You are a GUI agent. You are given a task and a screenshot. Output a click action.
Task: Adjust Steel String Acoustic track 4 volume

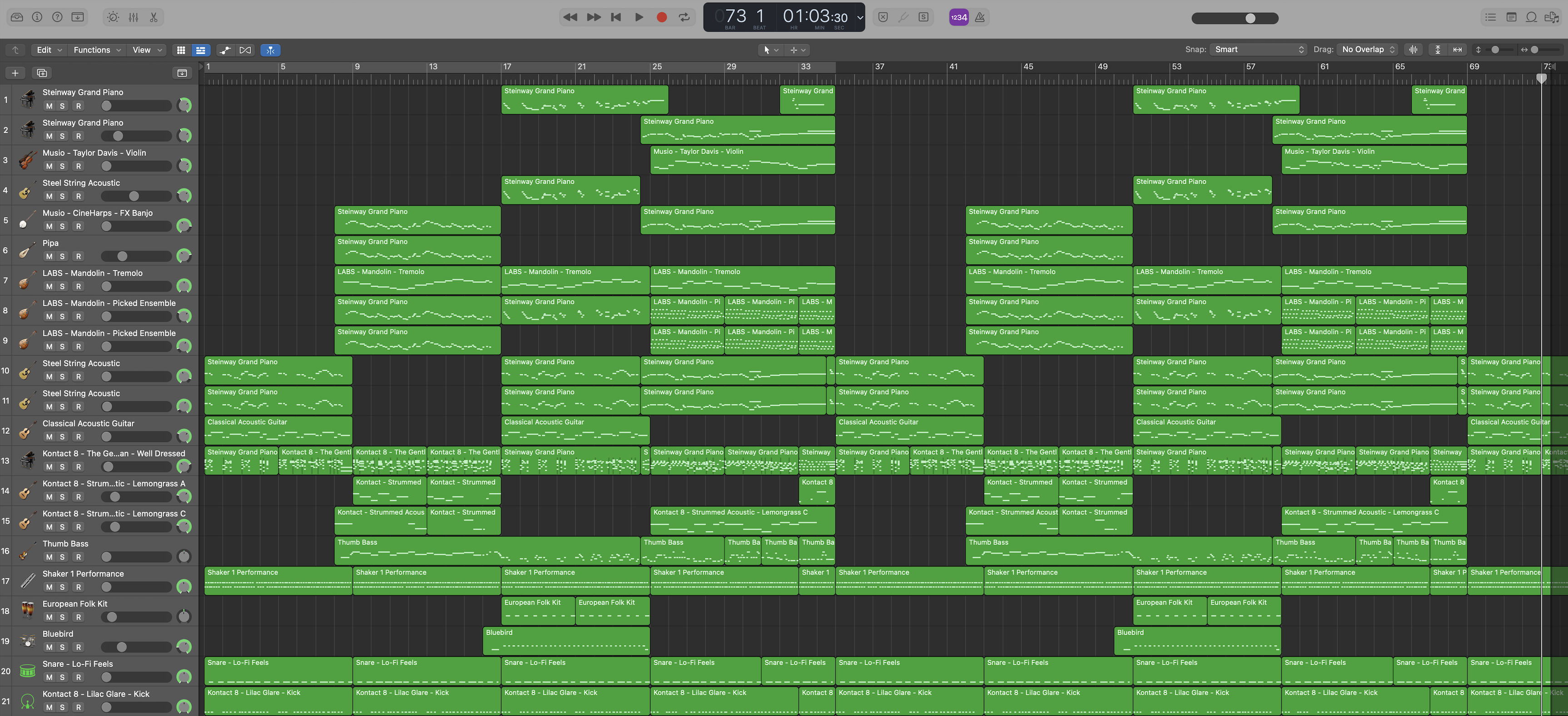point(136,196)
